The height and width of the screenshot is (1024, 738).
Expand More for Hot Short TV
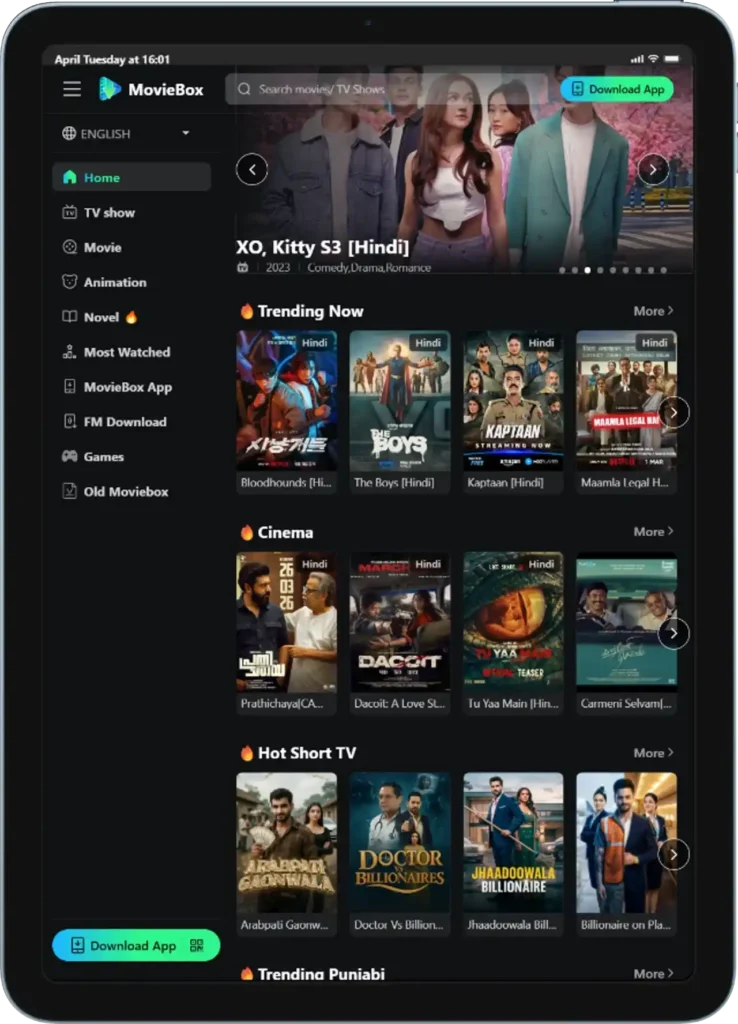point(653,753)
